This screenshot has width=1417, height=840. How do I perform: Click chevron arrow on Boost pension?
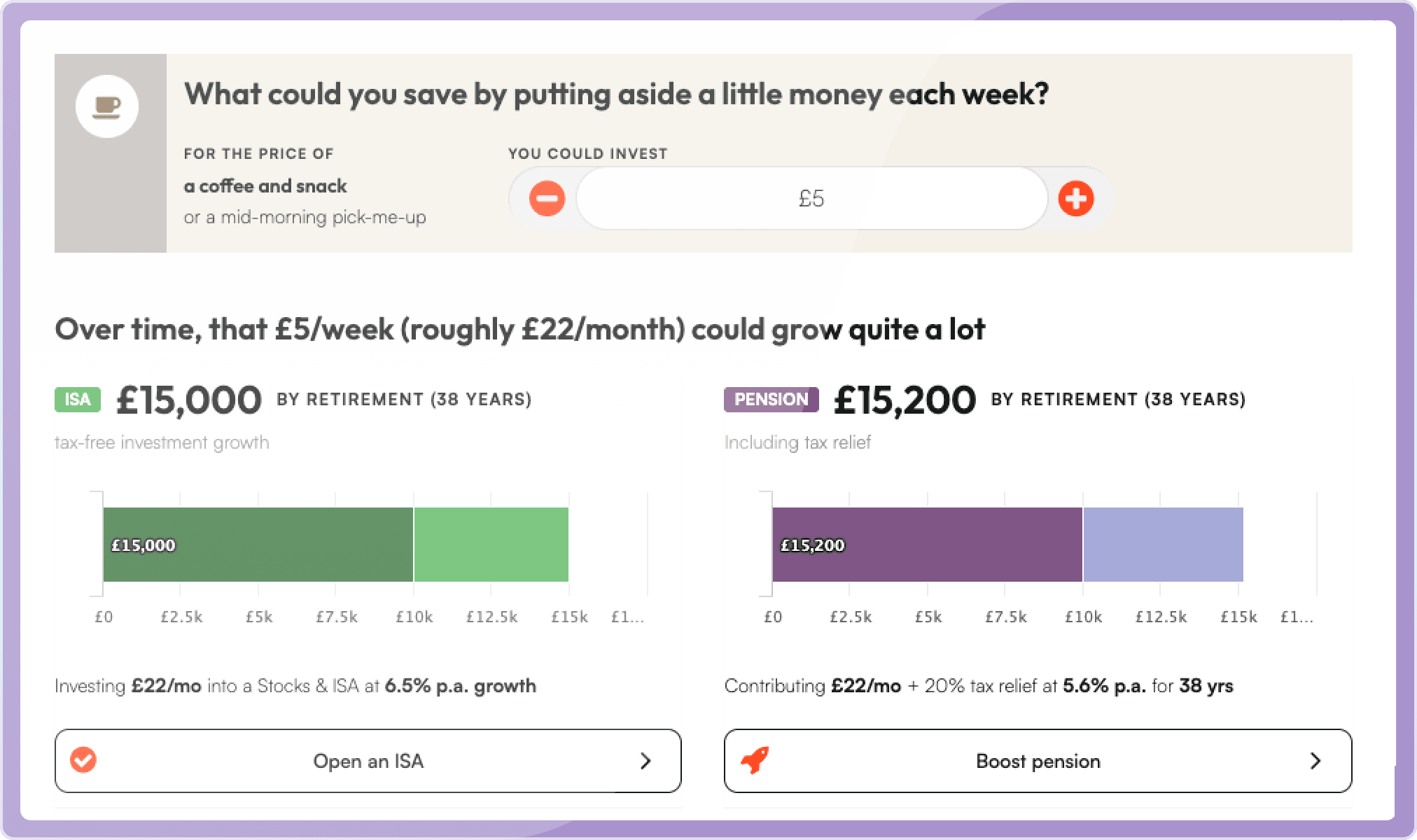coord(1315,761)
